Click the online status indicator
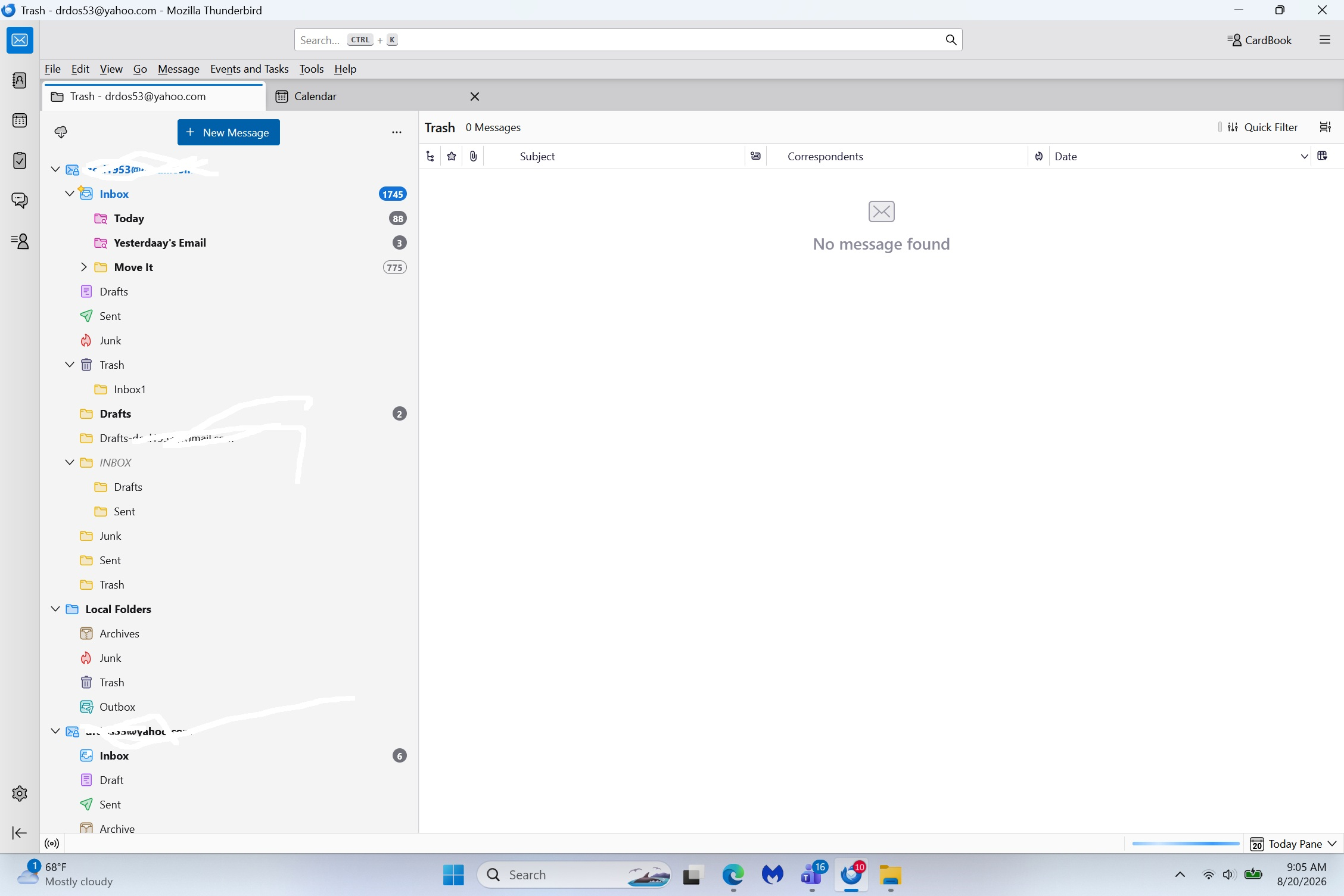The height and width of the screenshot is (896, 1344). [52, 844]
